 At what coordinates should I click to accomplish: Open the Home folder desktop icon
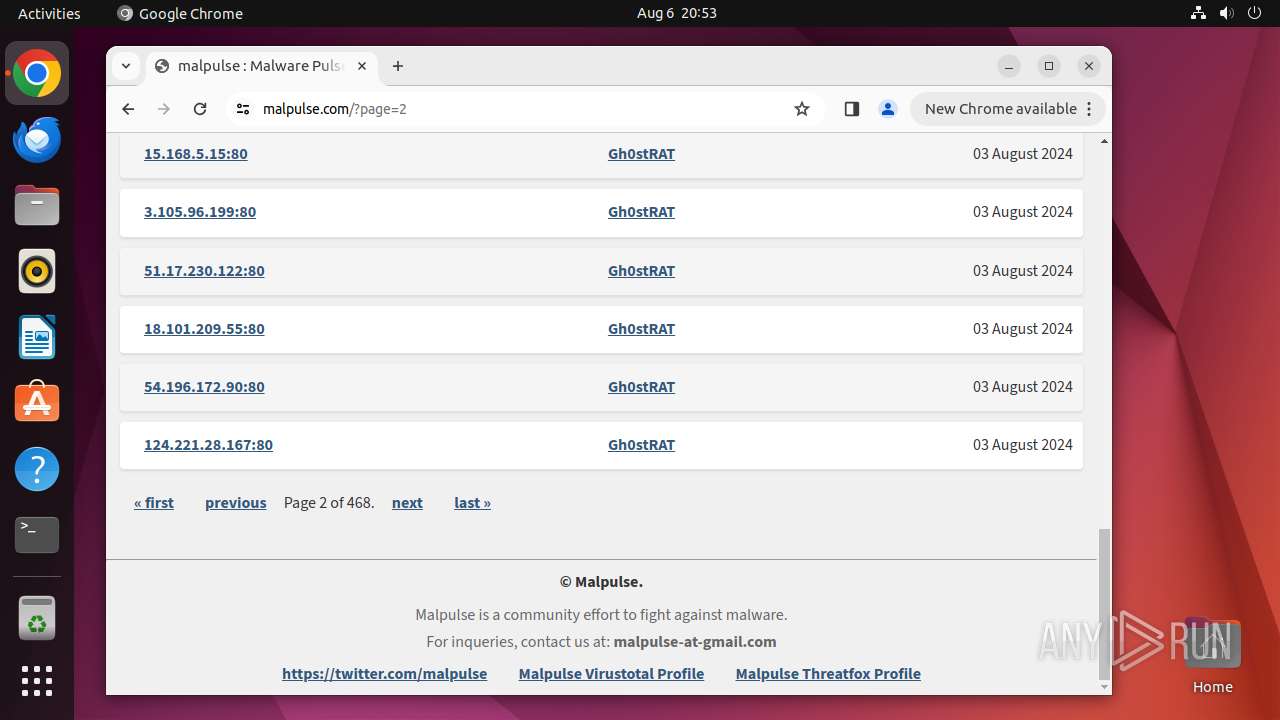[1212, 657]
